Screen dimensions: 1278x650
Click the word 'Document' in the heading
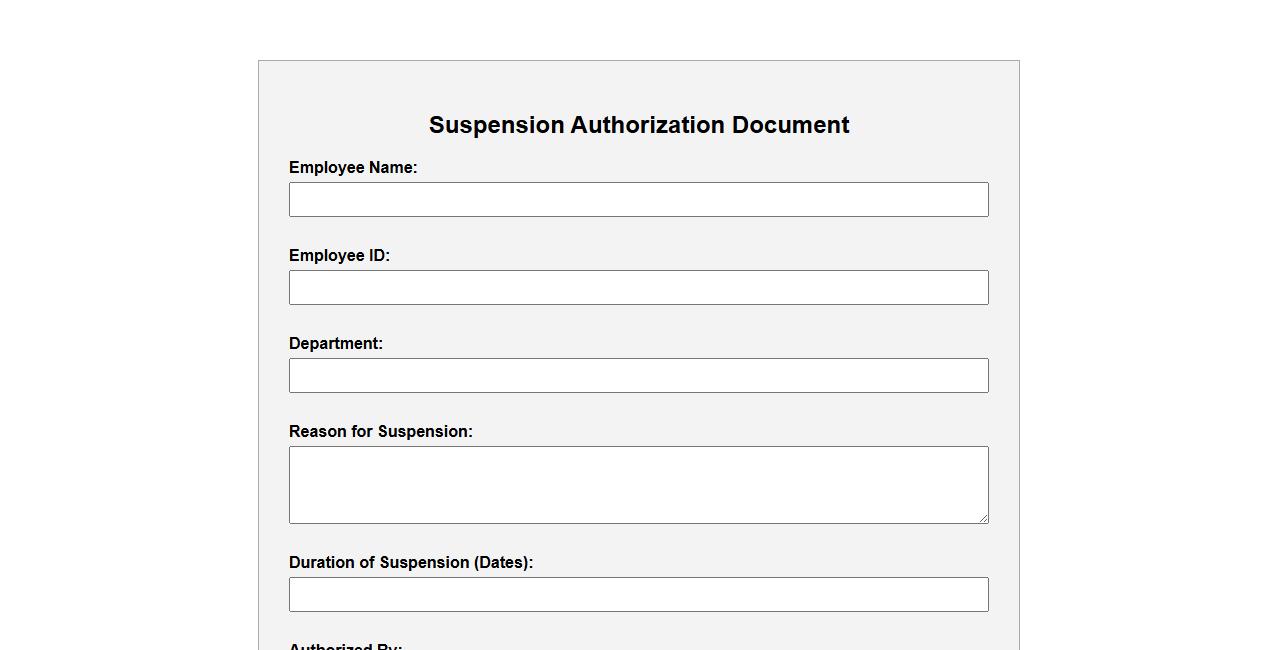(790, 125)
